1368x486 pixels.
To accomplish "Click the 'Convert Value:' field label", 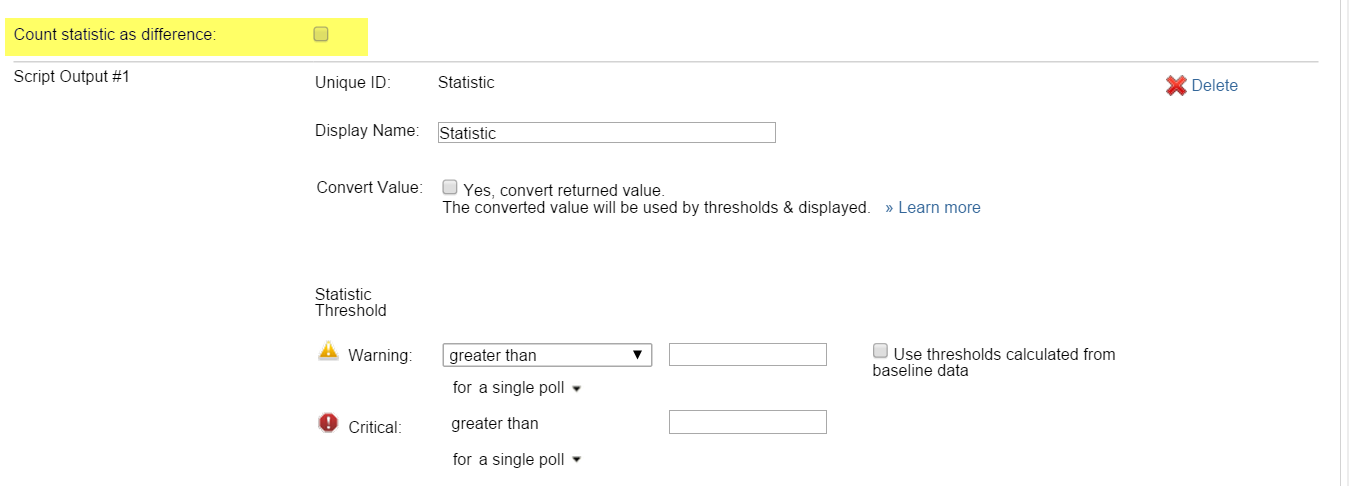I will coord(369,188).
